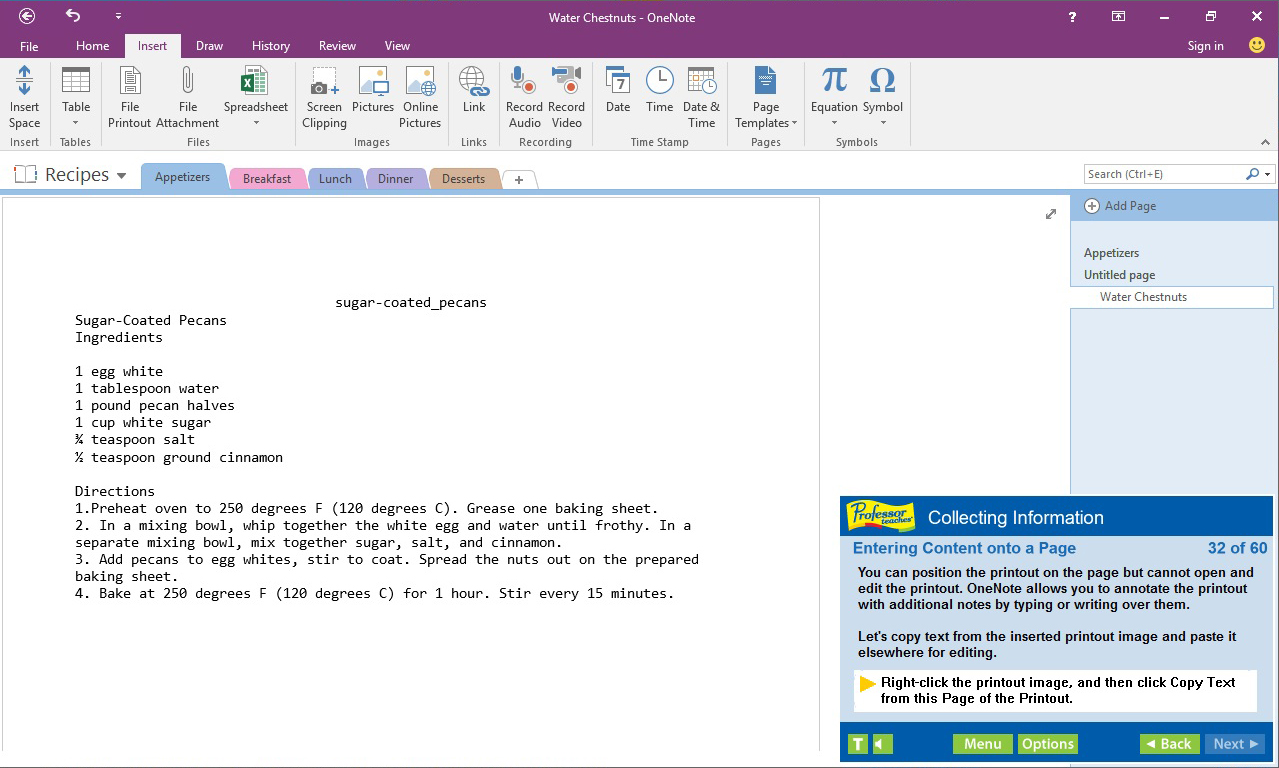This screenshot has width=1279, height=768.
Task: Select the Insert Space tool
Action: coord(23,95)
